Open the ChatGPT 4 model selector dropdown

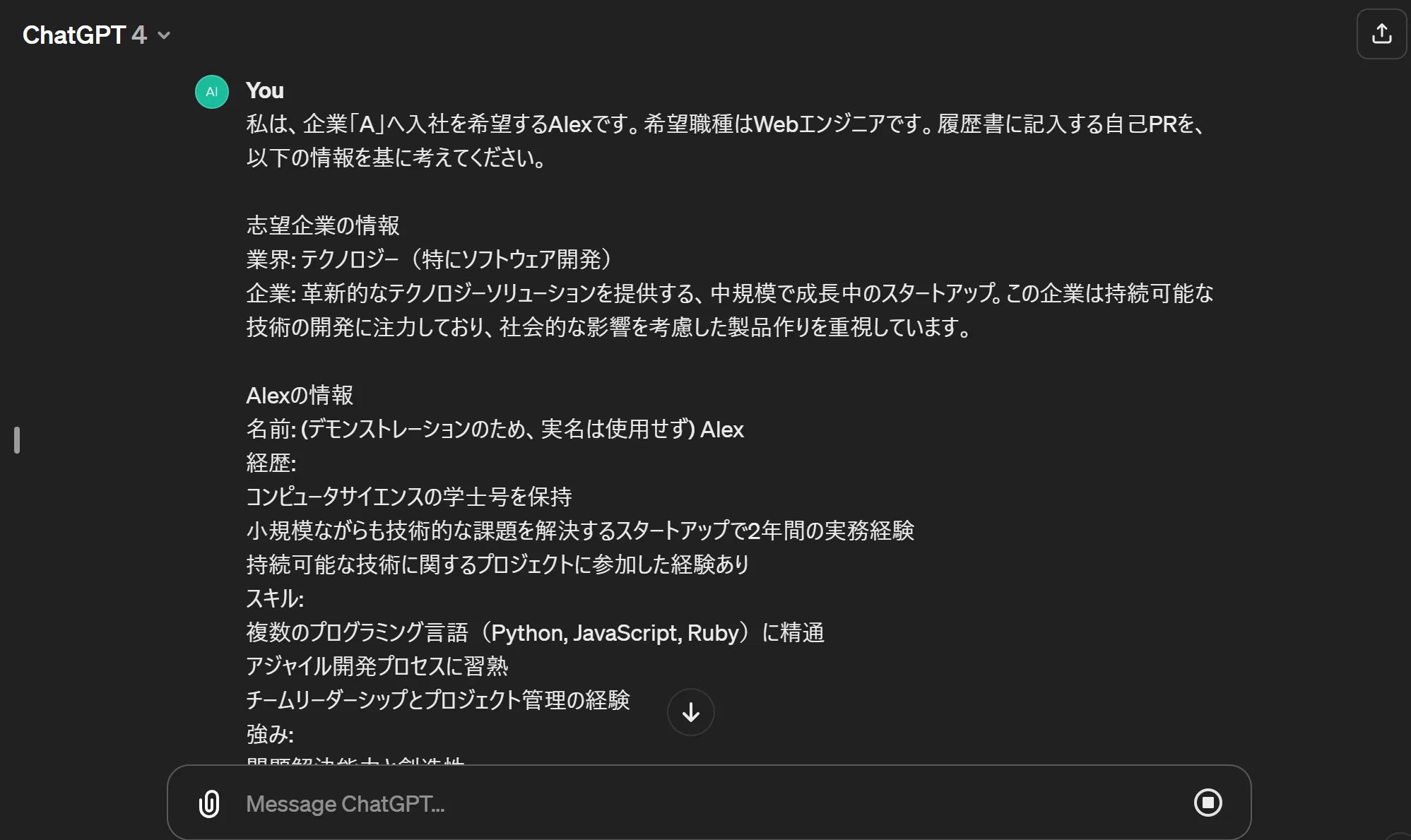96,35
